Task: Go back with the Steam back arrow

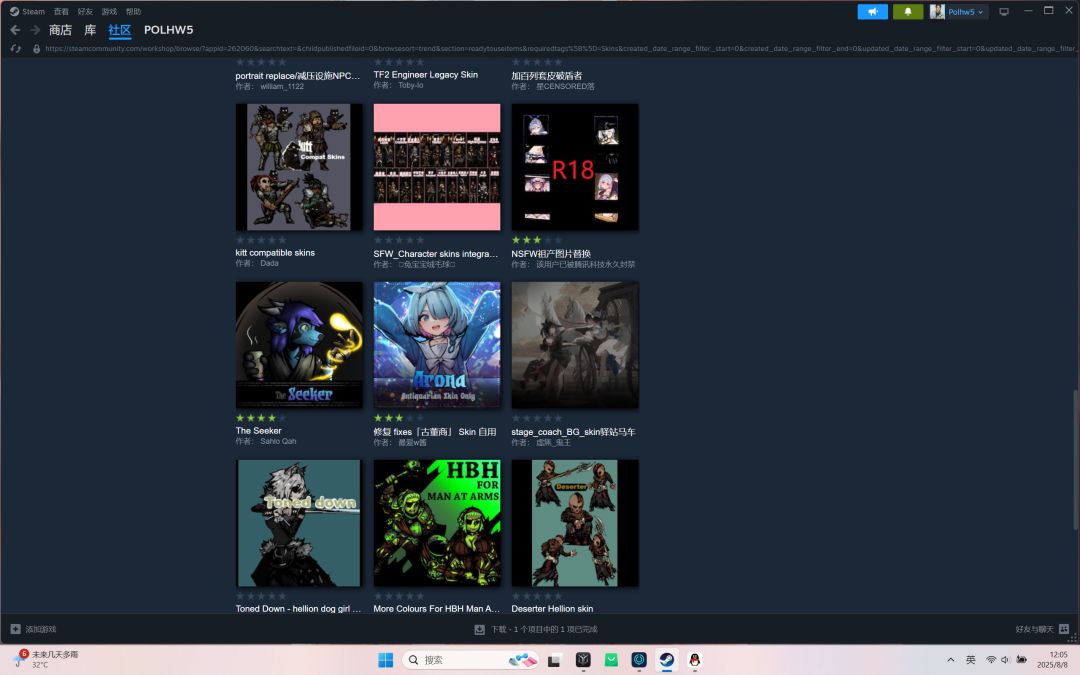Action: pyautogui.click(x=15, y=30)
